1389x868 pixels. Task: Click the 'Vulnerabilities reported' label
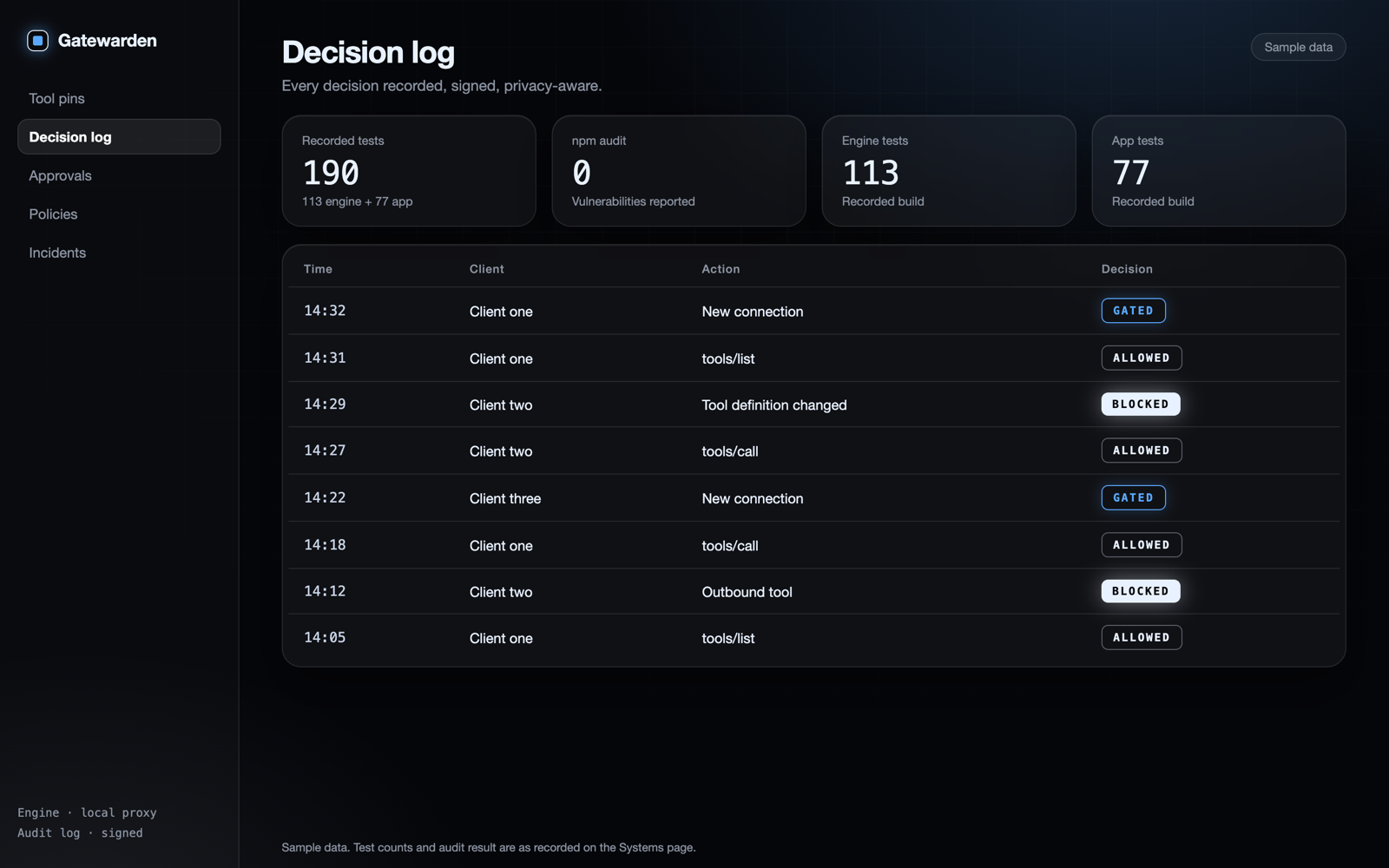(633, 201)
